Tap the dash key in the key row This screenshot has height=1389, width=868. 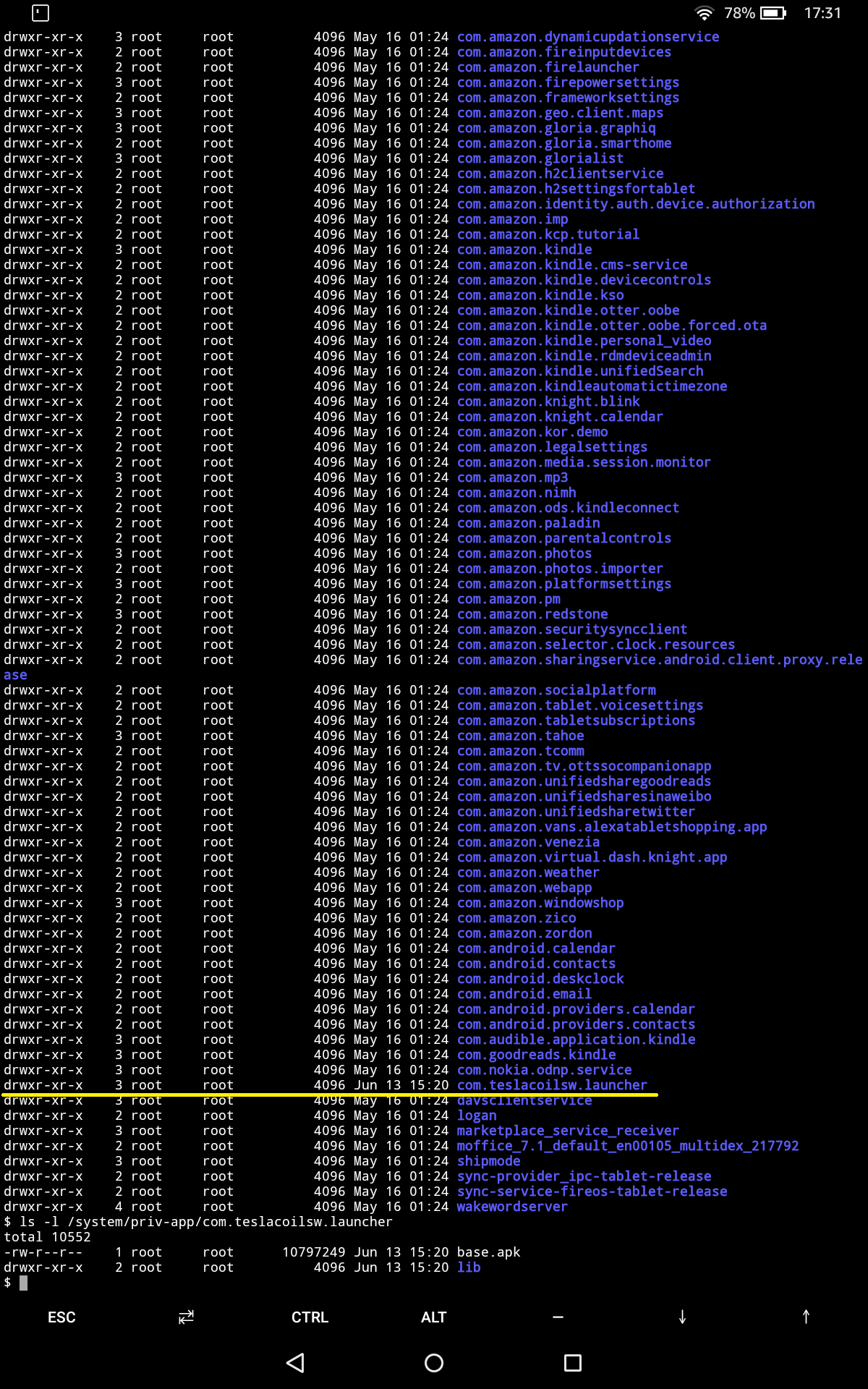coord(558,1317)
